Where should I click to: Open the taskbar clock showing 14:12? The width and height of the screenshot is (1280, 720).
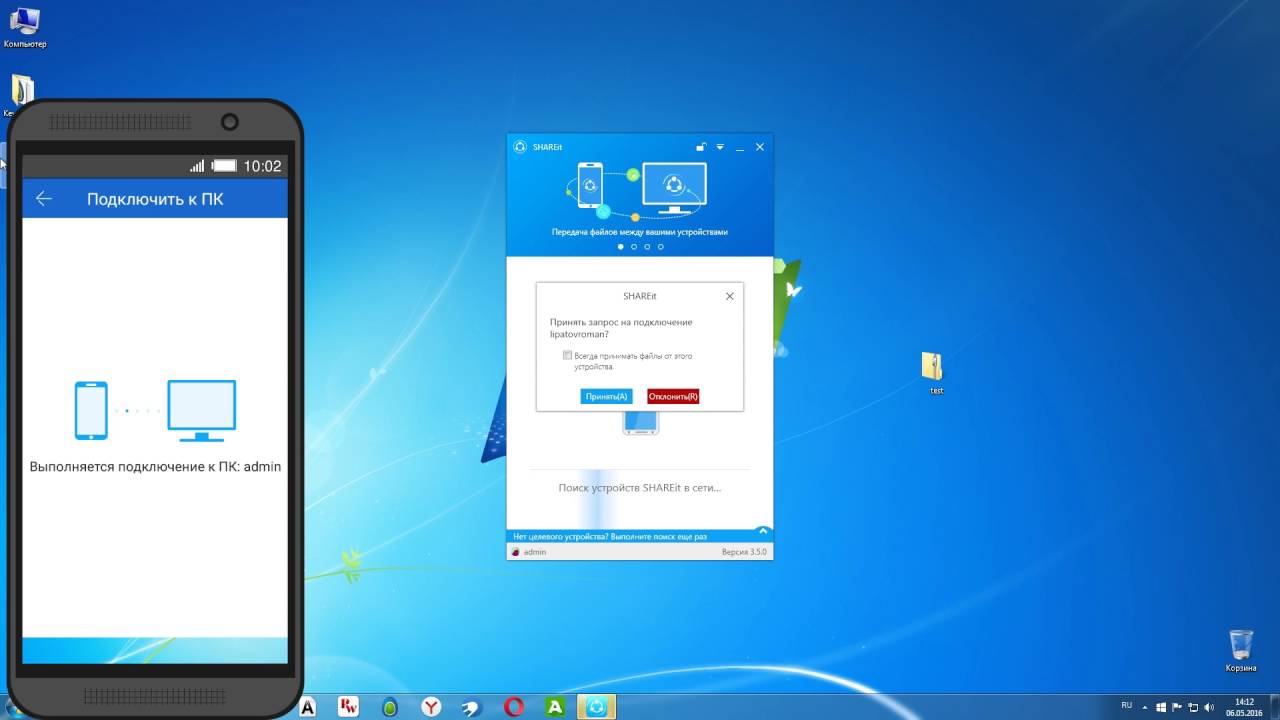tap(1244, 707)
